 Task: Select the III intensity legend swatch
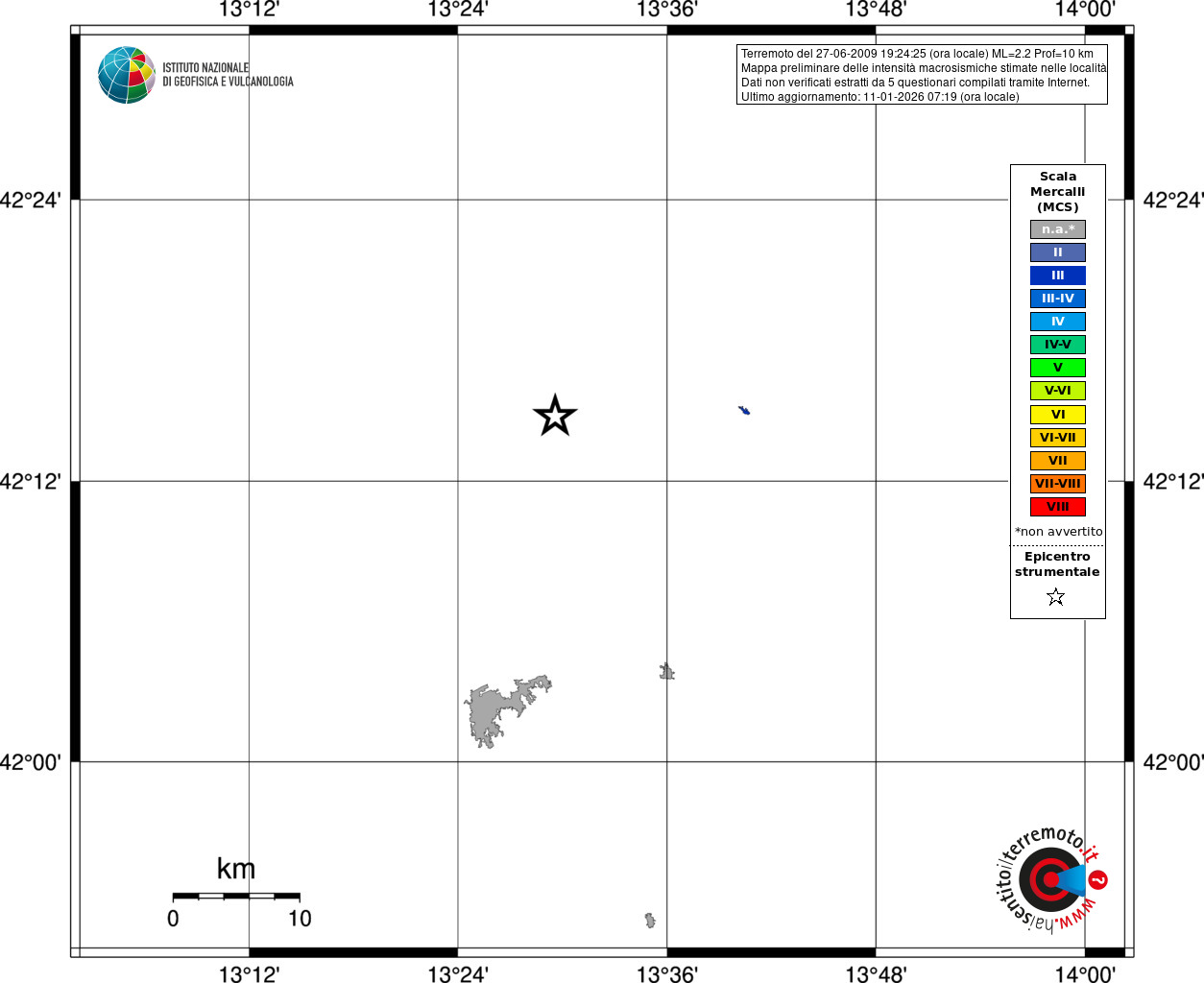pos(1058,276)
